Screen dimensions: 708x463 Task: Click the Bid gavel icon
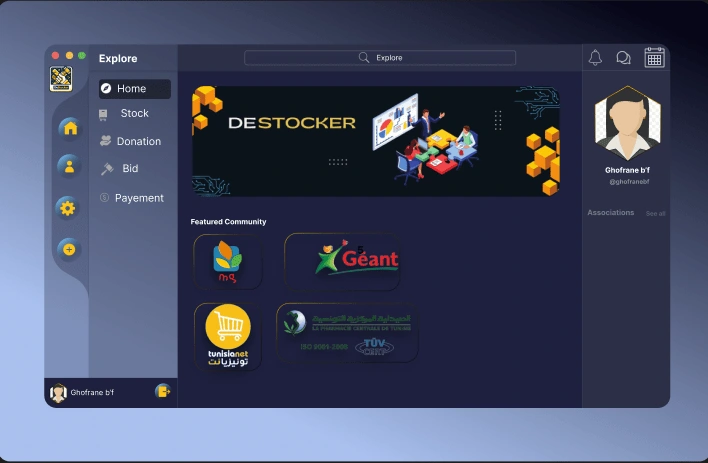click(x=107, y=169)
